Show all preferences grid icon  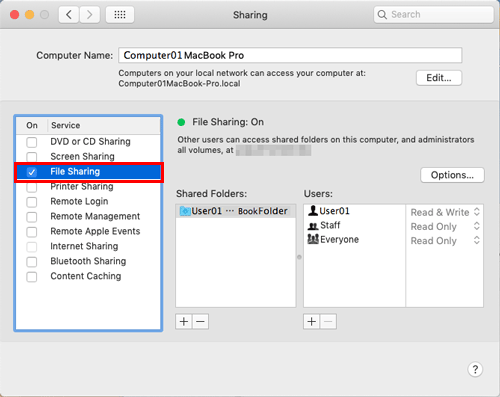(120, 15)
